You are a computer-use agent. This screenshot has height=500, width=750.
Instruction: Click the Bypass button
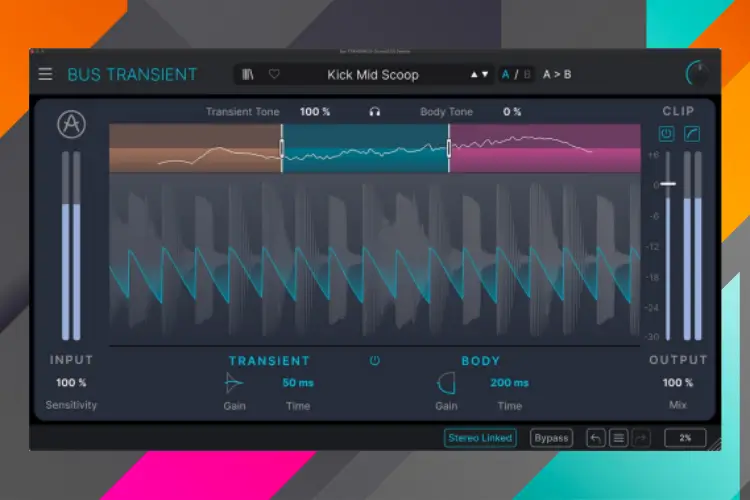551,438
